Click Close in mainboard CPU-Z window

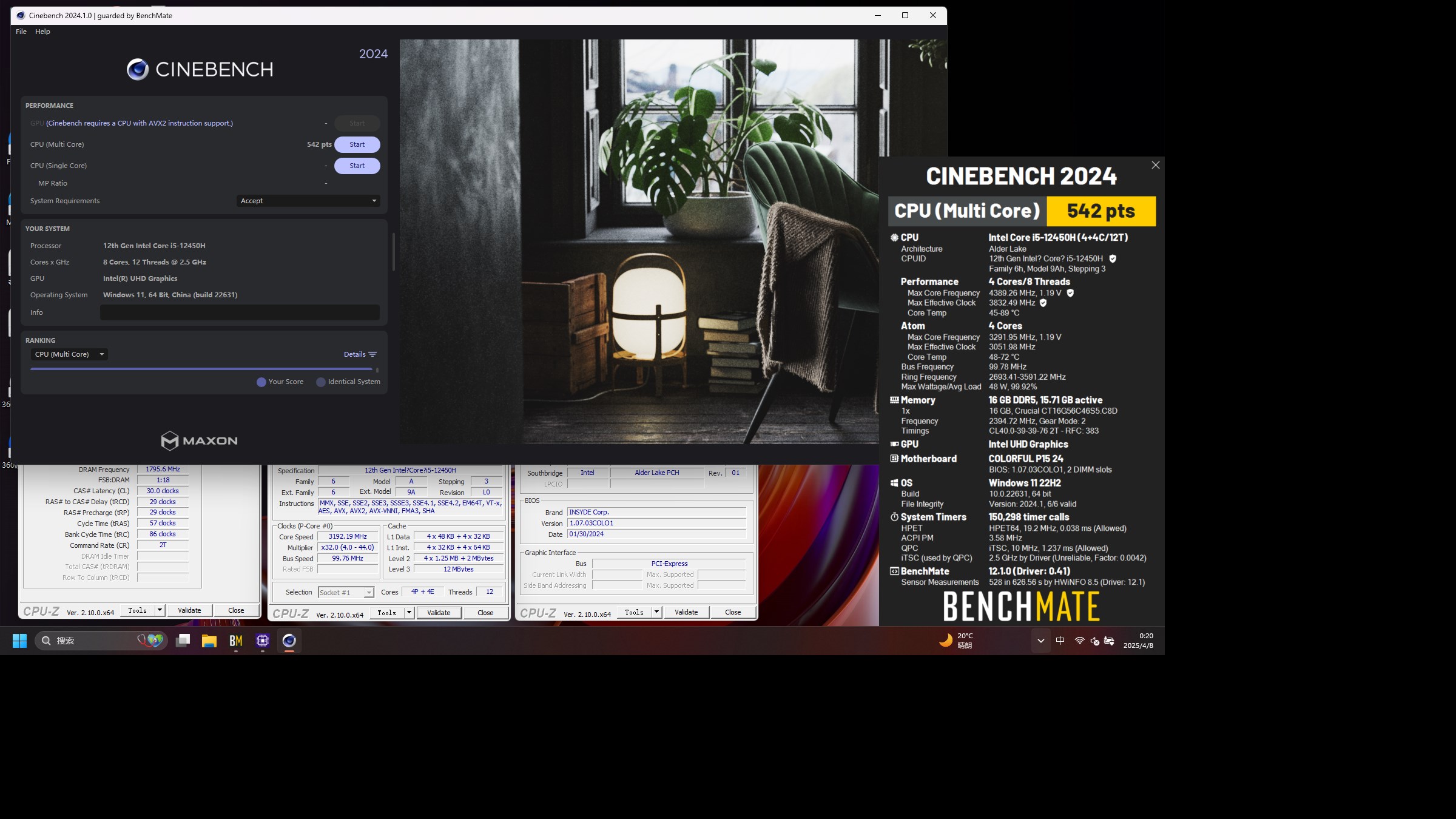coord(733,613)
